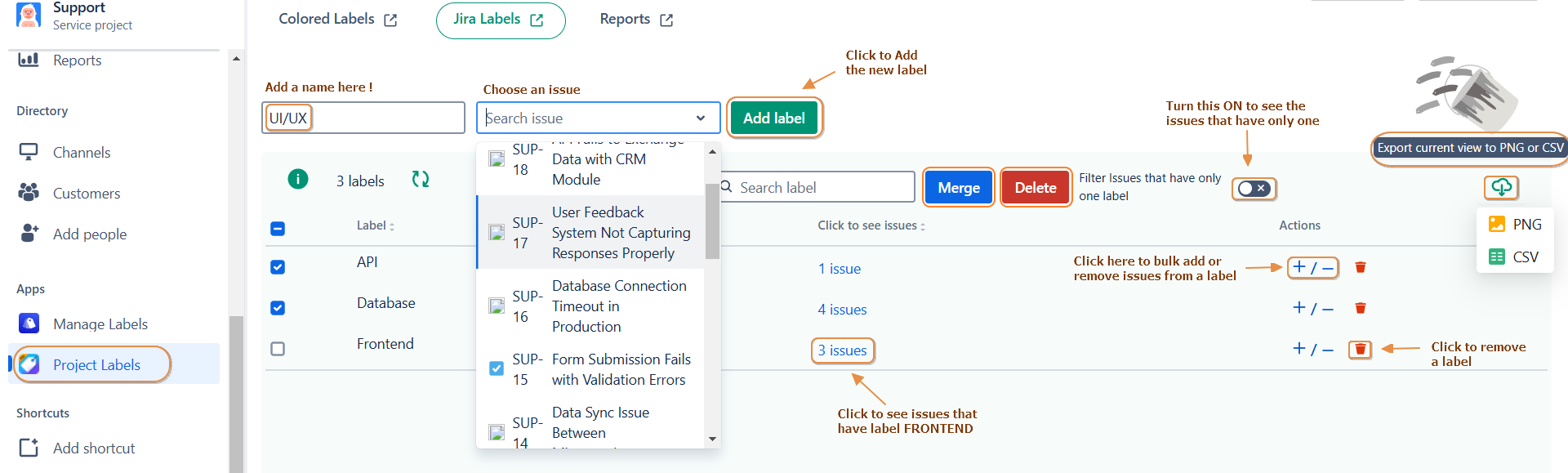The height and width of the screenshot is (473, 1568).
Task: Click the green info icon
Action: point(298,179)
